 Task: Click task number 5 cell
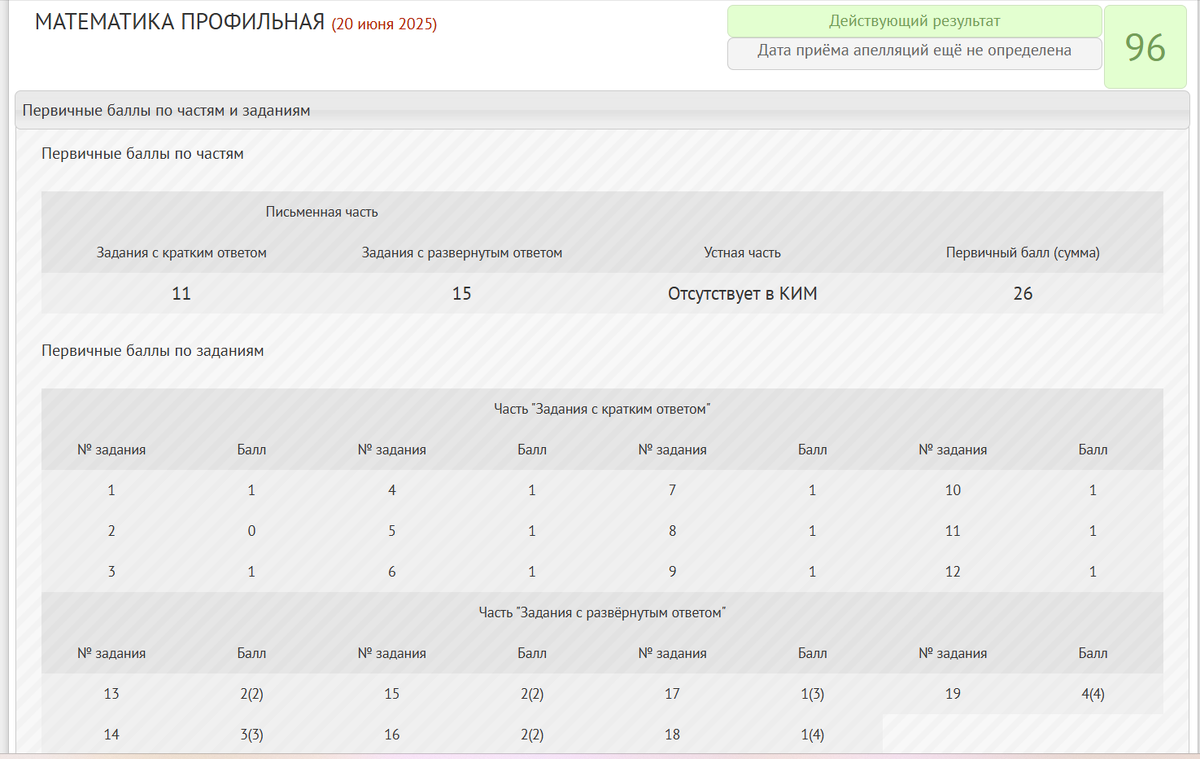pos(392,531)
